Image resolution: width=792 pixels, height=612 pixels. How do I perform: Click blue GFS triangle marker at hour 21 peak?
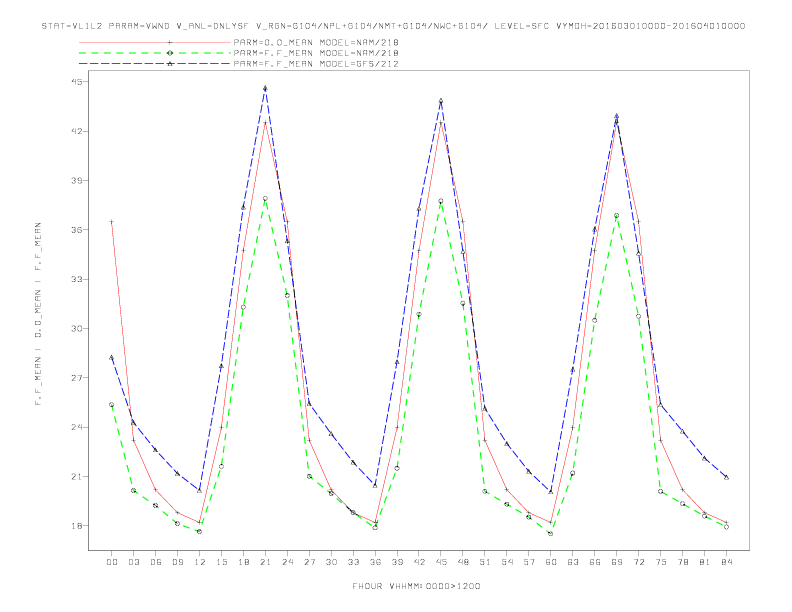coord(265,88)
